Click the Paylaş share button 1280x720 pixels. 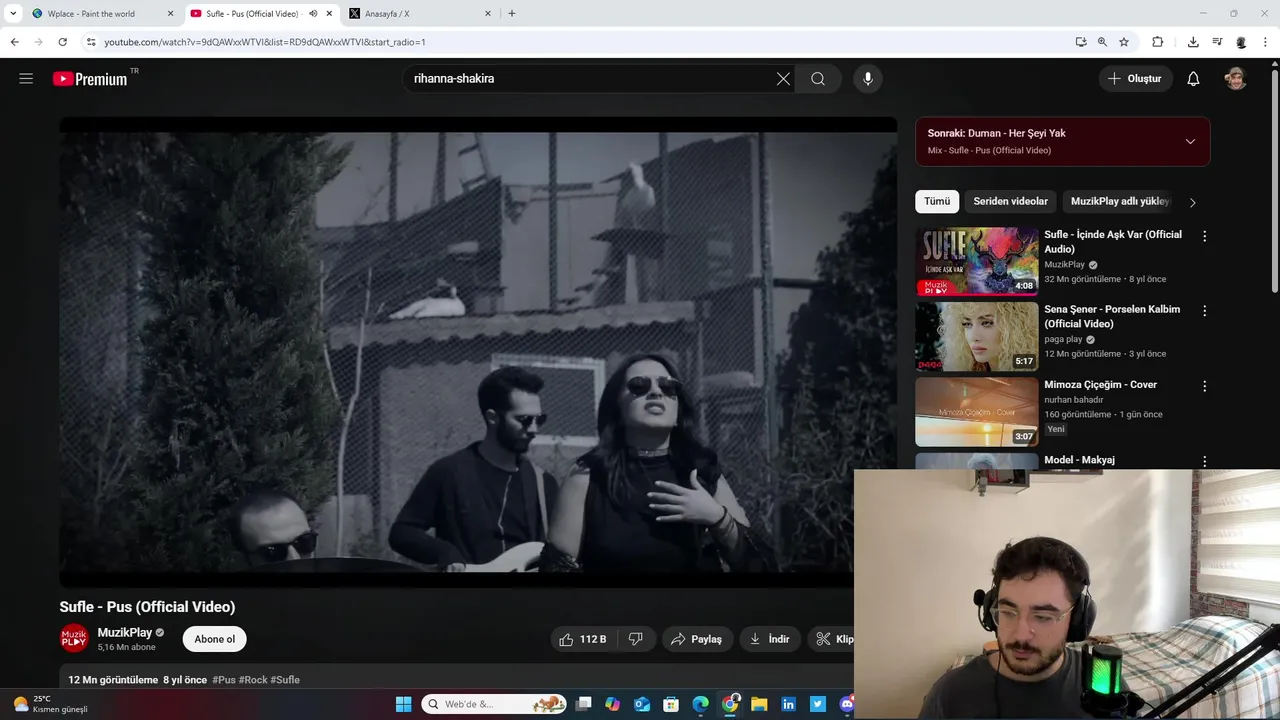click(x=697, y=639)
